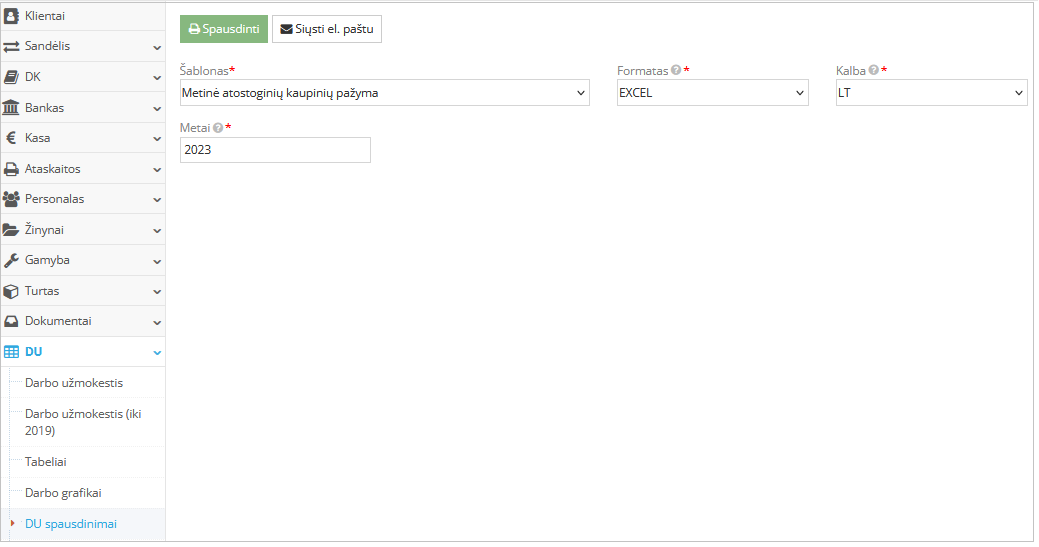This screenshot has height=547, width=1039.
Task: Click Siųsti el. paštu button
Action: 327,30
